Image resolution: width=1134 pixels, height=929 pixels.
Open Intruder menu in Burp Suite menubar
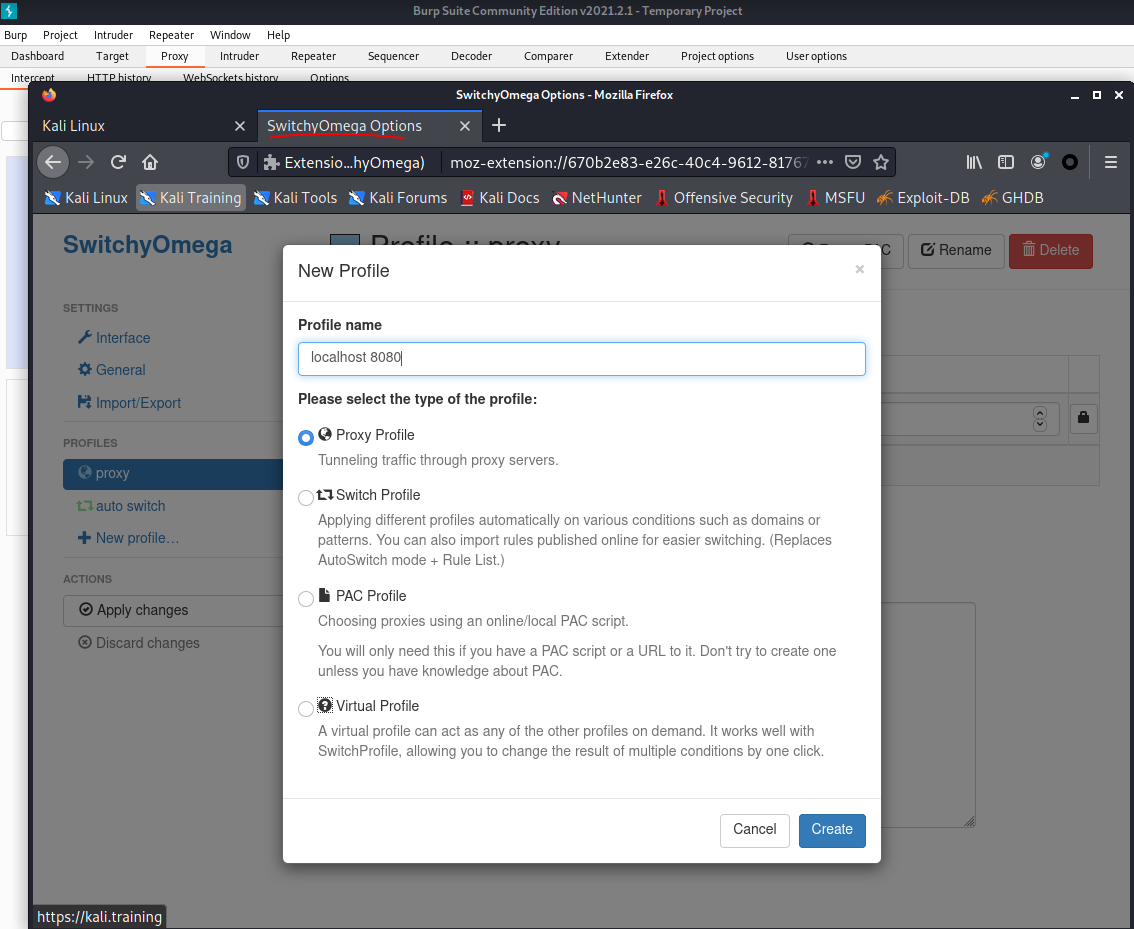click(x=114, y=35)
